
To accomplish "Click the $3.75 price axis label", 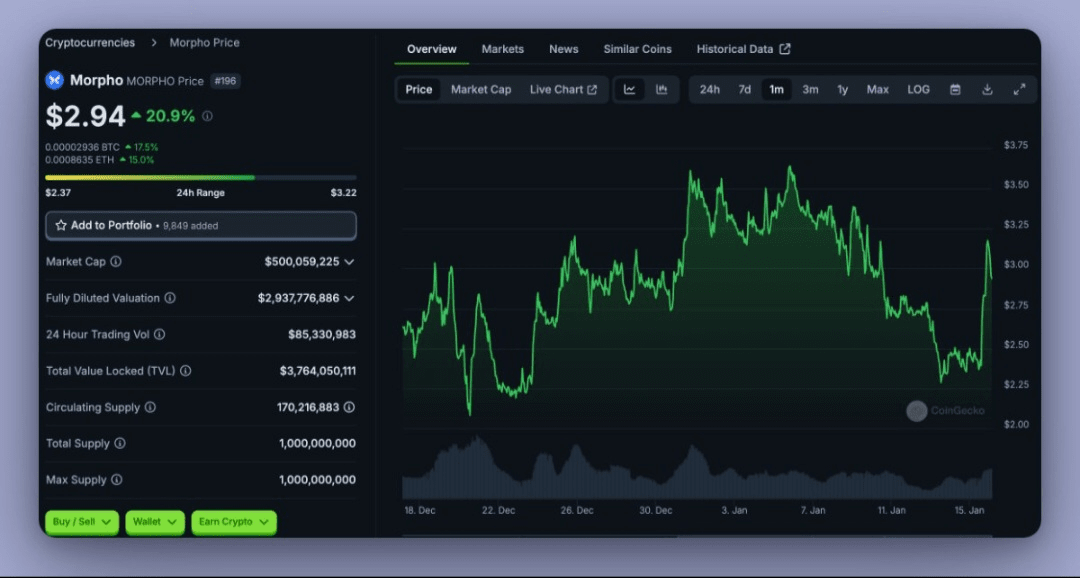I will [1016, 145].
